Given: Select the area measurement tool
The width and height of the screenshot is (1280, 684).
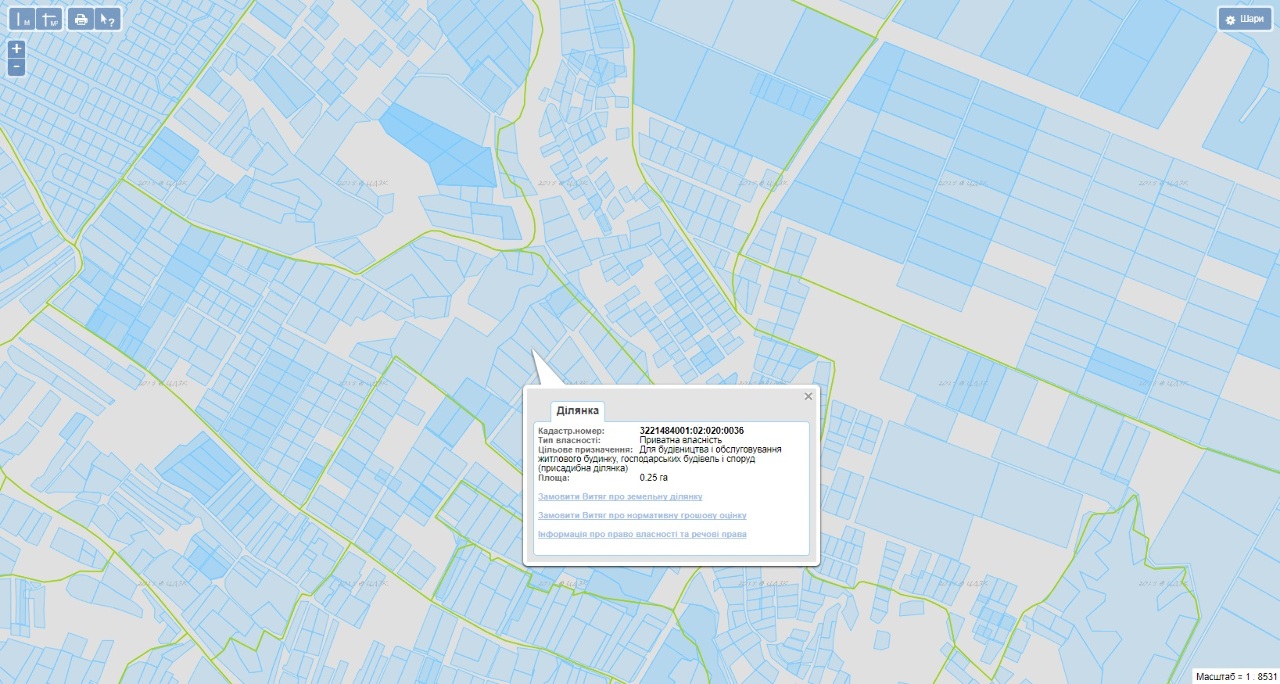Looking at the screenshot, I should pyautogui.click(x=50, y=19).
